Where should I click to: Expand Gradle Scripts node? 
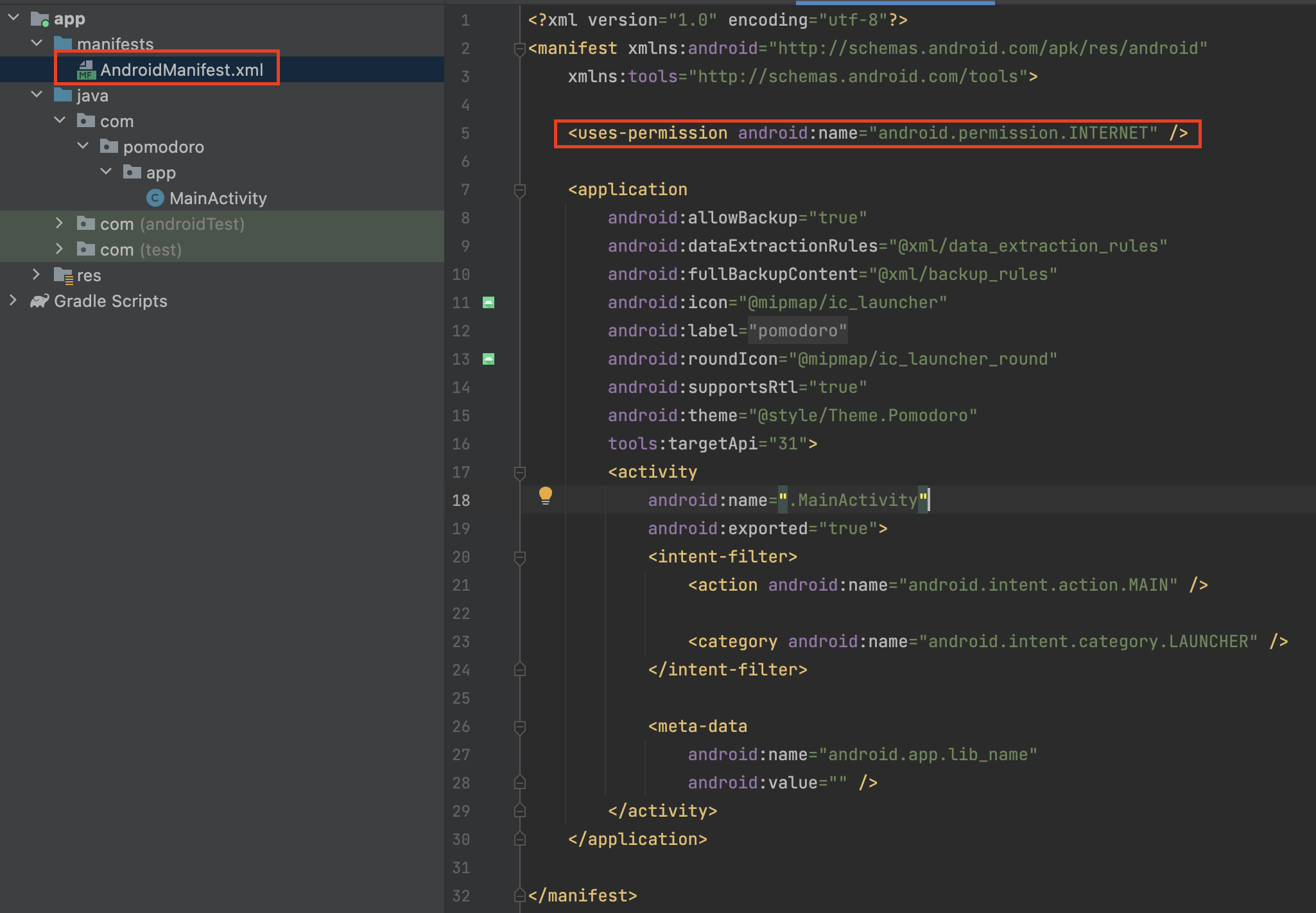point(13,300)
